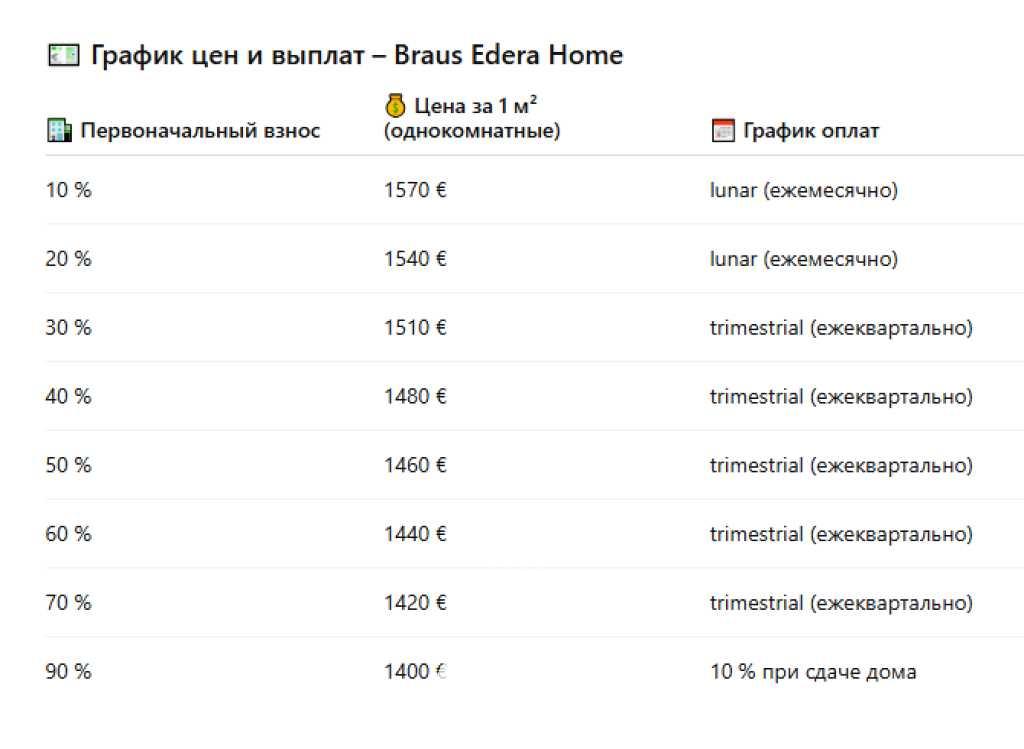Click the 30 % down payment cell

pos(68,328)
